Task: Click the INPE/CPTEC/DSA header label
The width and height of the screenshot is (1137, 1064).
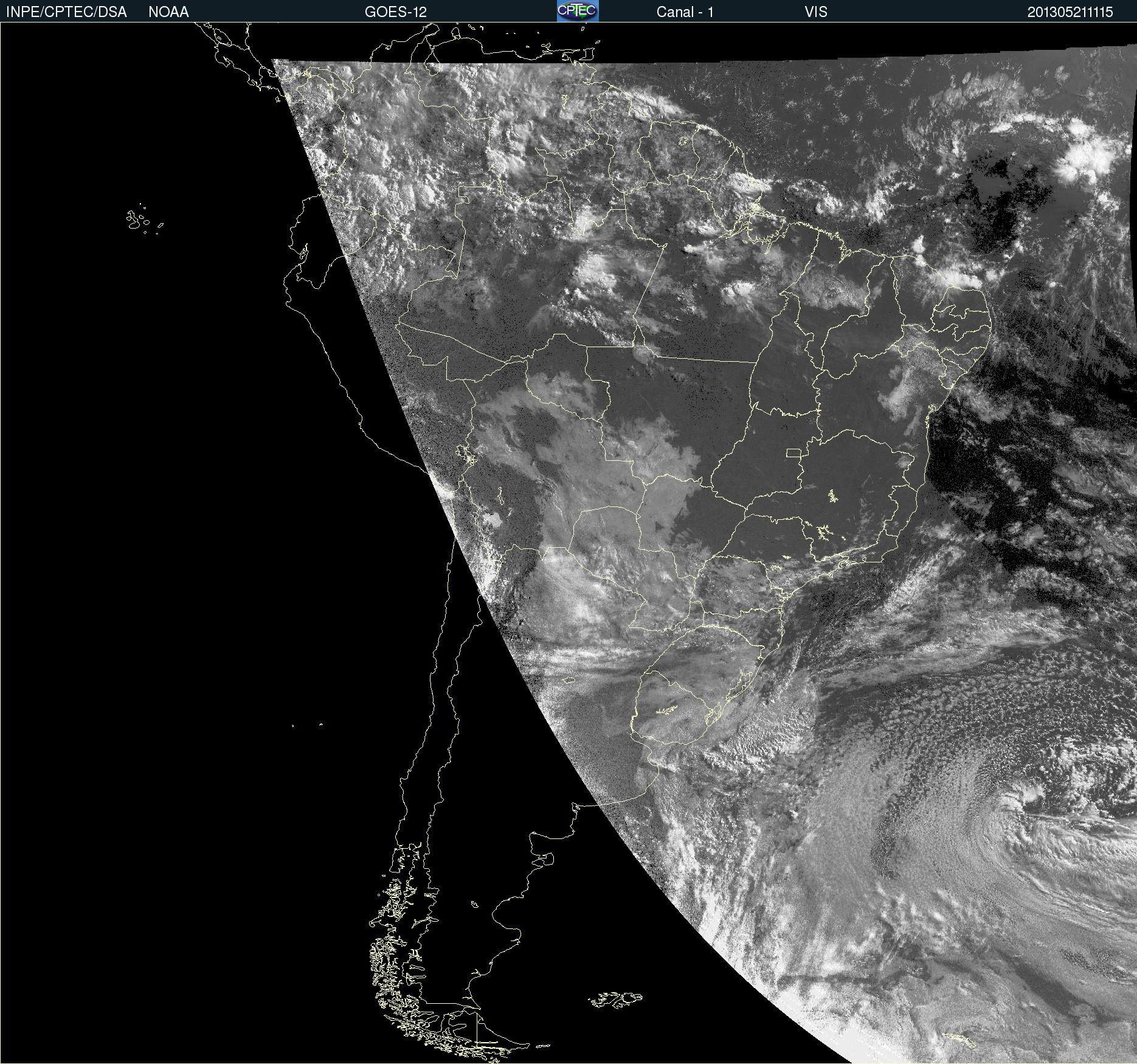Action: coord(66,12)
